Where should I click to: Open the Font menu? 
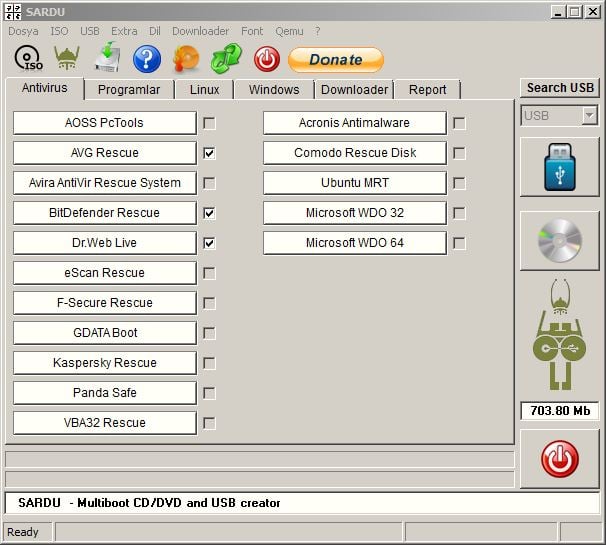click(252, 31)
